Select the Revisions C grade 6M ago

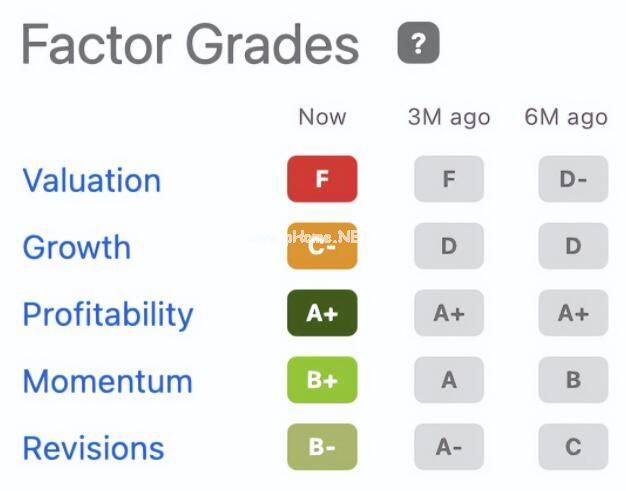coord(573,447)
